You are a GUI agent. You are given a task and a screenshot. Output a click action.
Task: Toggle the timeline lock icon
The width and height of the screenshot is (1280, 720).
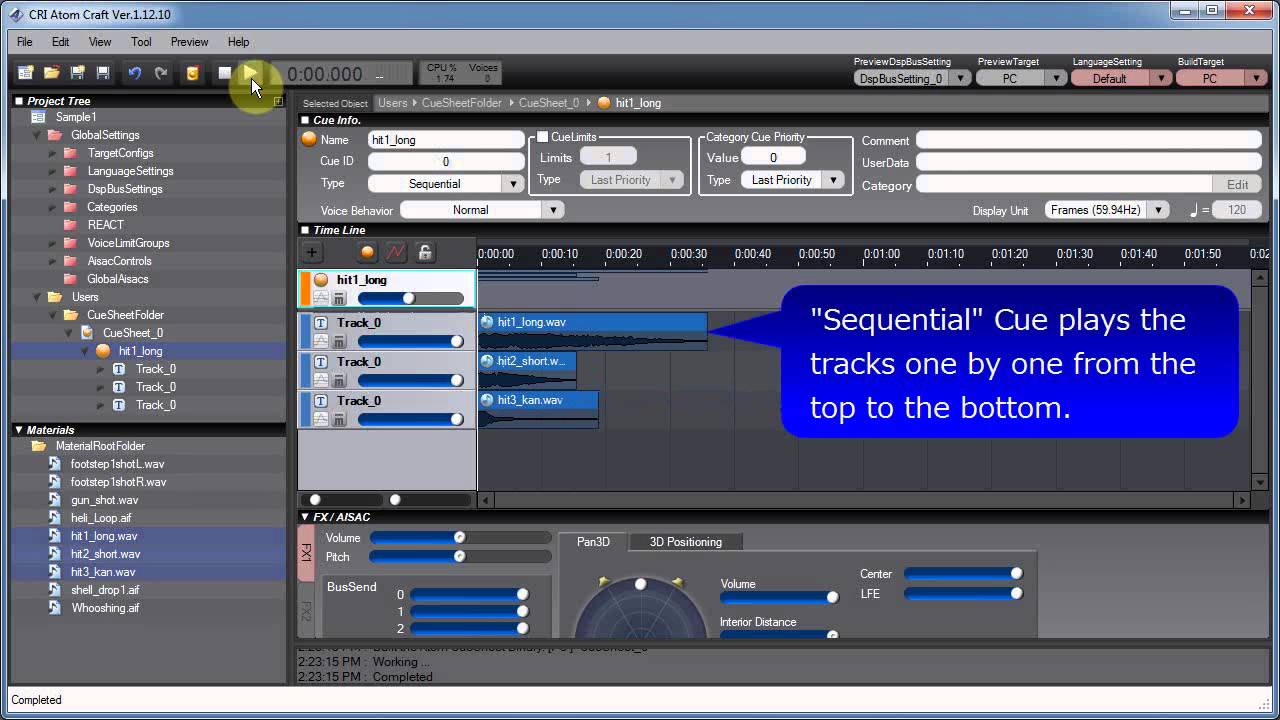[424, 253]
